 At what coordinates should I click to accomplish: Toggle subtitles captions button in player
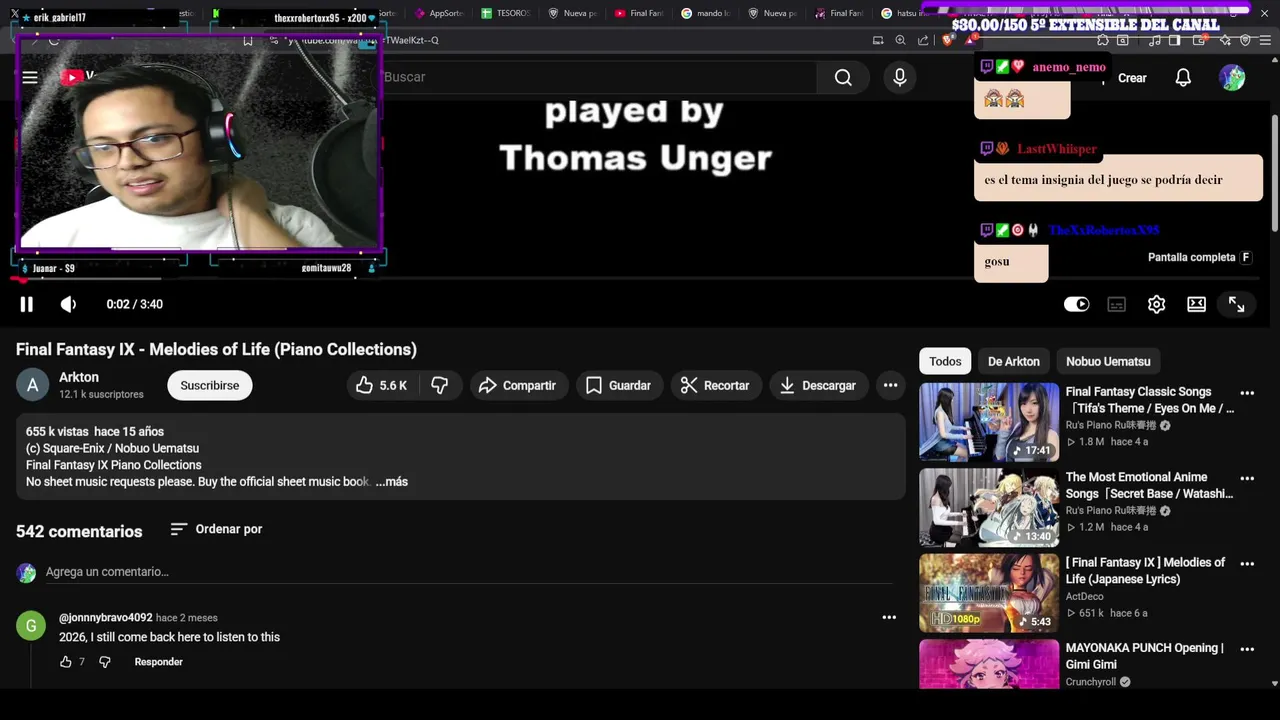coord(1116,304)
